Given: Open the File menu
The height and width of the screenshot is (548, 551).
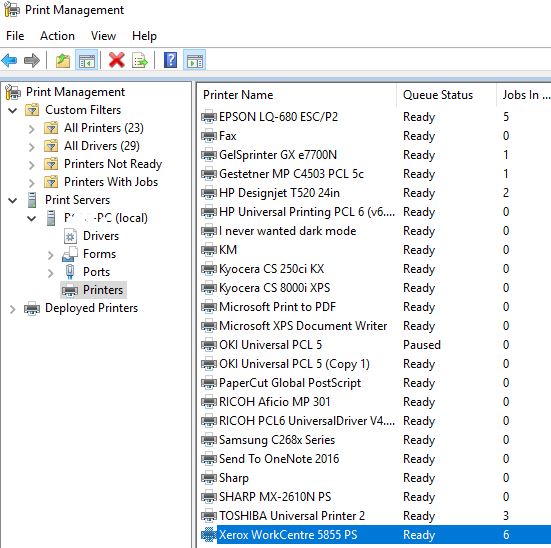Looking at the screenshot, I should coord(15,36).
